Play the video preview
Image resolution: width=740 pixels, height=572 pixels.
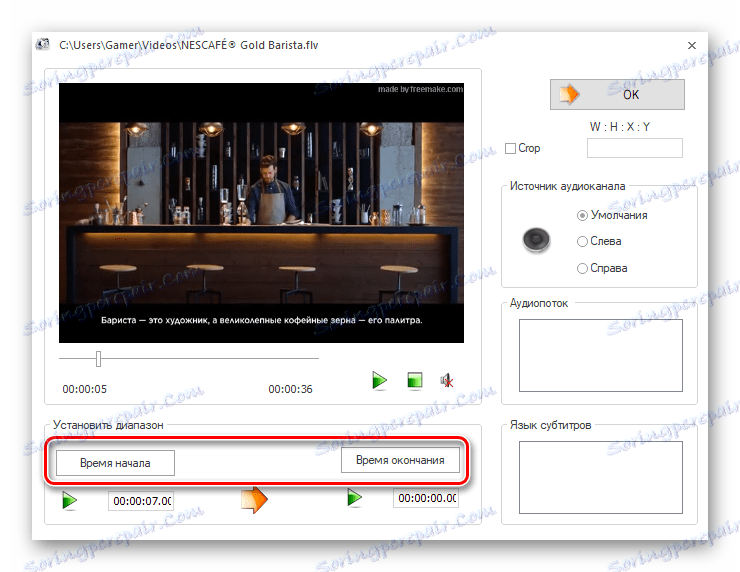click(x=379, y=380)
